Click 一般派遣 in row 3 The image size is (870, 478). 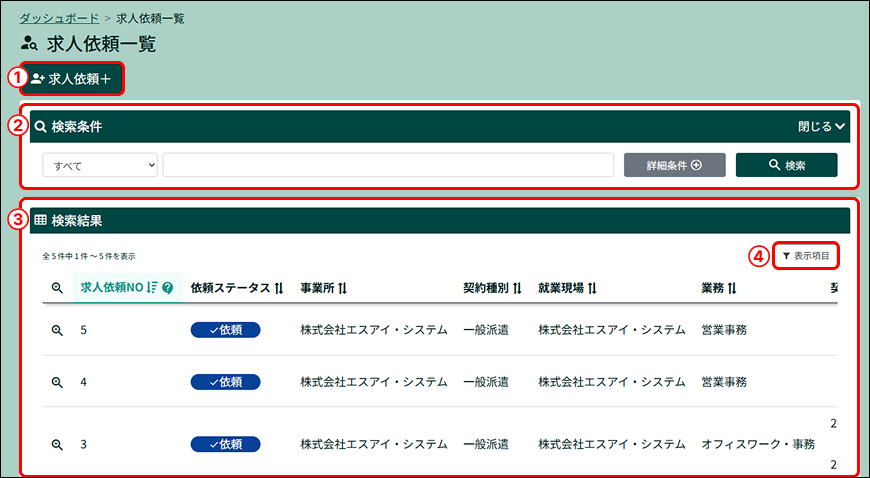[486, 445]
